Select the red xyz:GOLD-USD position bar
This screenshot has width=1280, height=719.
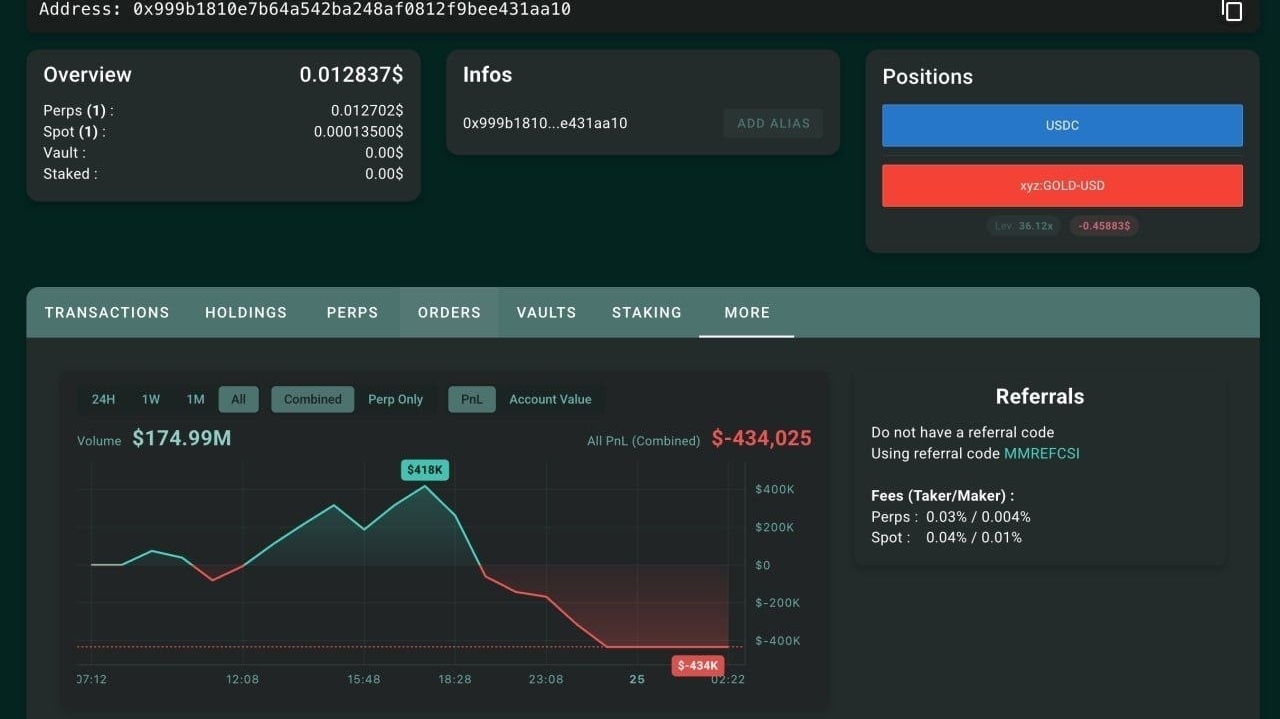click(x=1062, y=185)
